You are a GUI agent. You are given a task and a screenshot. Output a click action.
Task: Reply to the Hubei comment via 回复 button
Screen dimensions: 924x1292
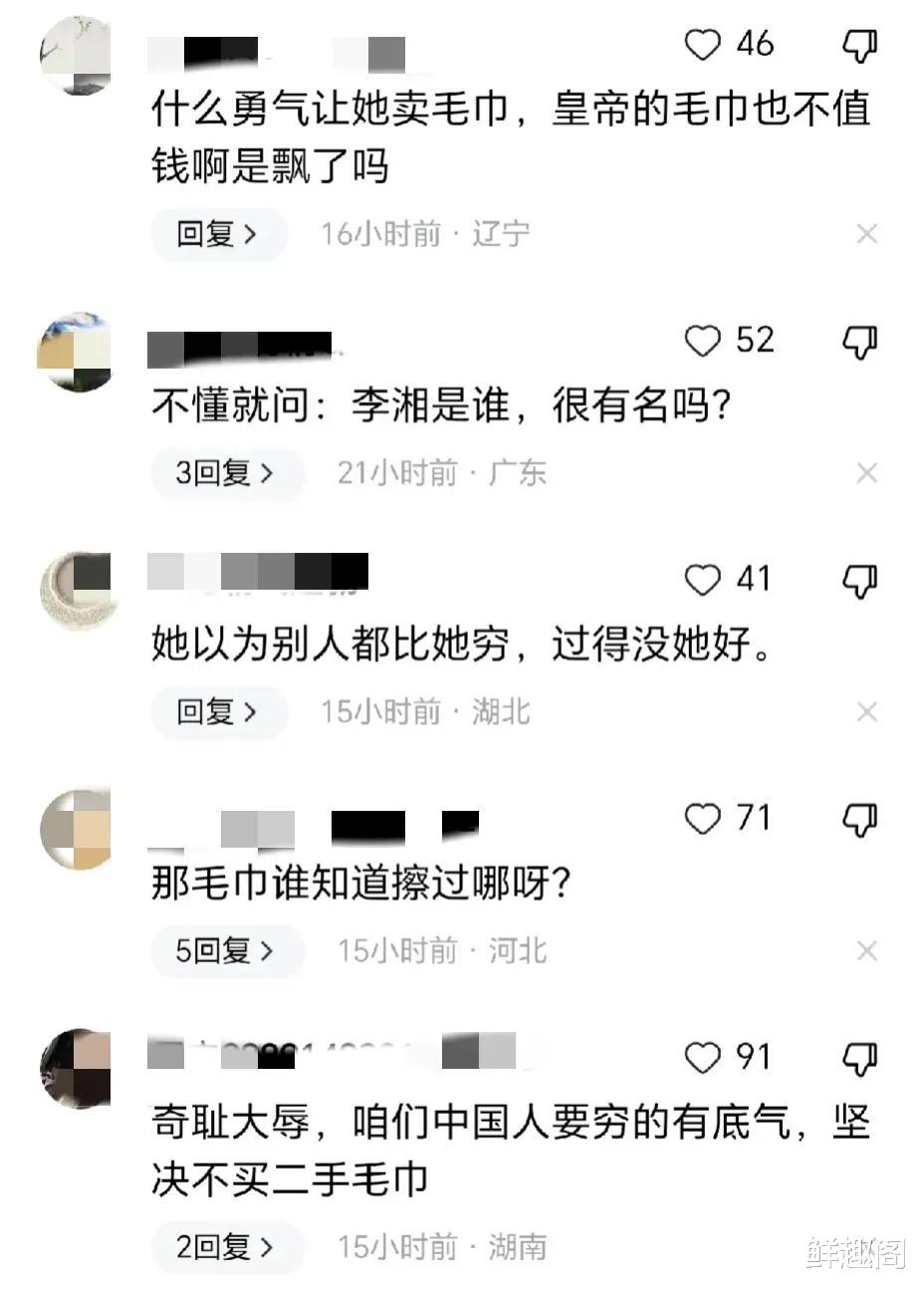219,711
